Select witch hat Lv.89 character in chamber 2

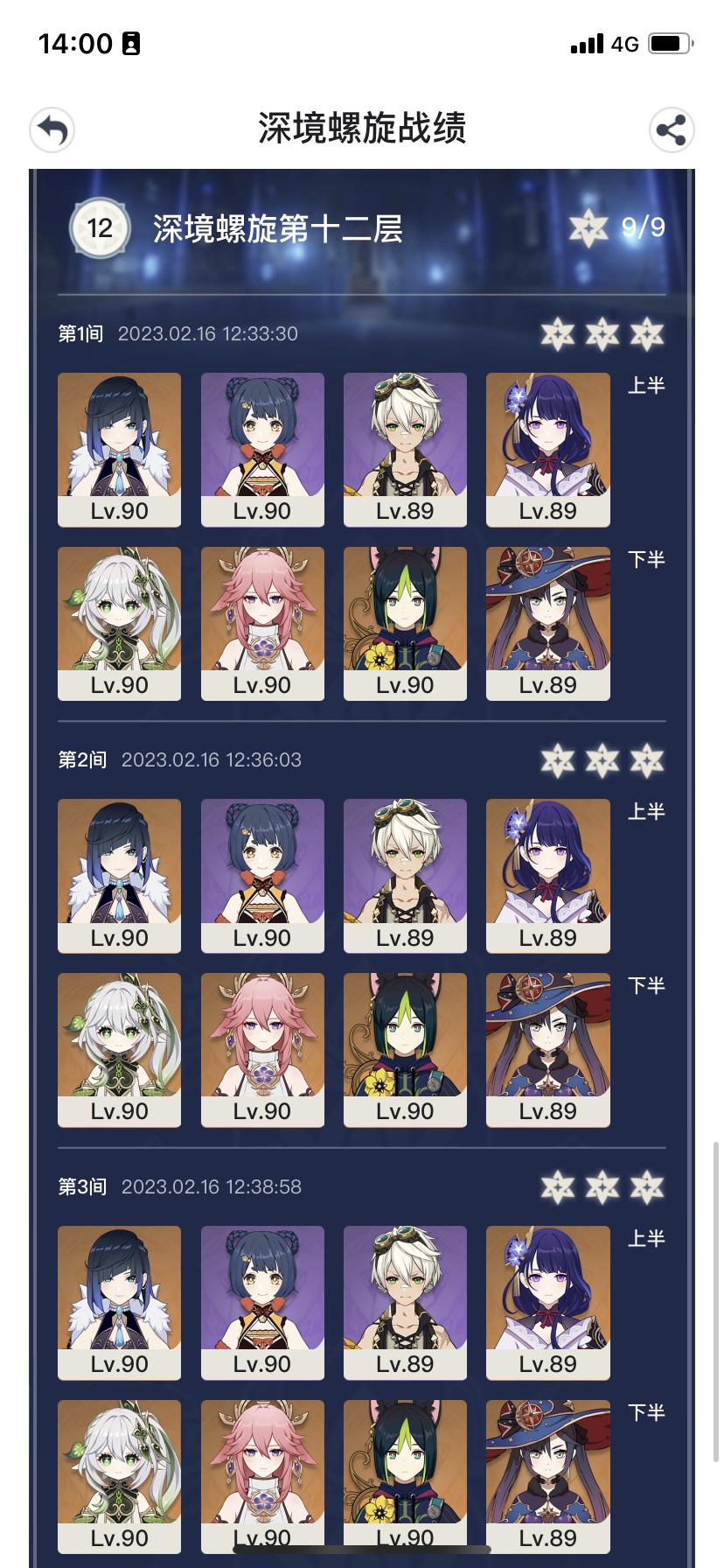[x=547, y=1050]
